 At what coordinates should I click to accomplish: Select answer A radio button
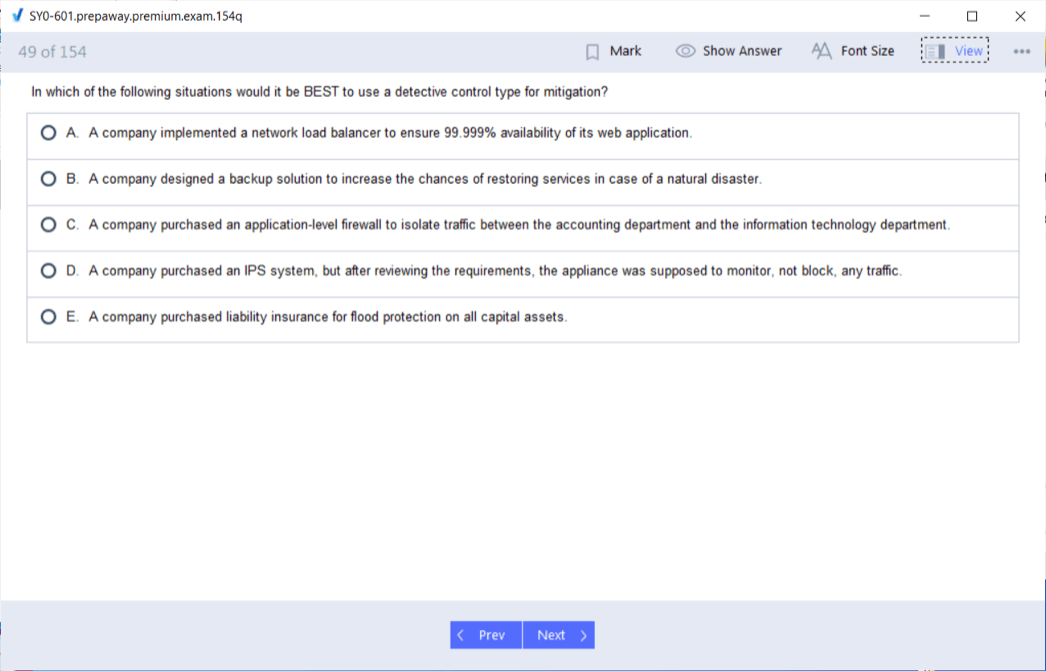(48, 133)
